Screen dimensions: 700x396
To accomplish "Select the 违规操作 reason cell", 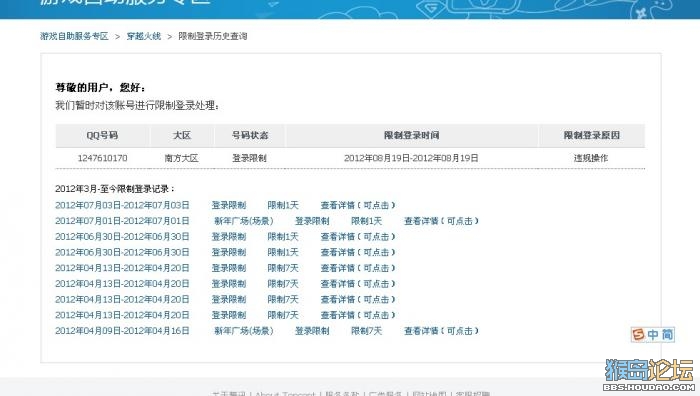I will [x=591, y=158].
